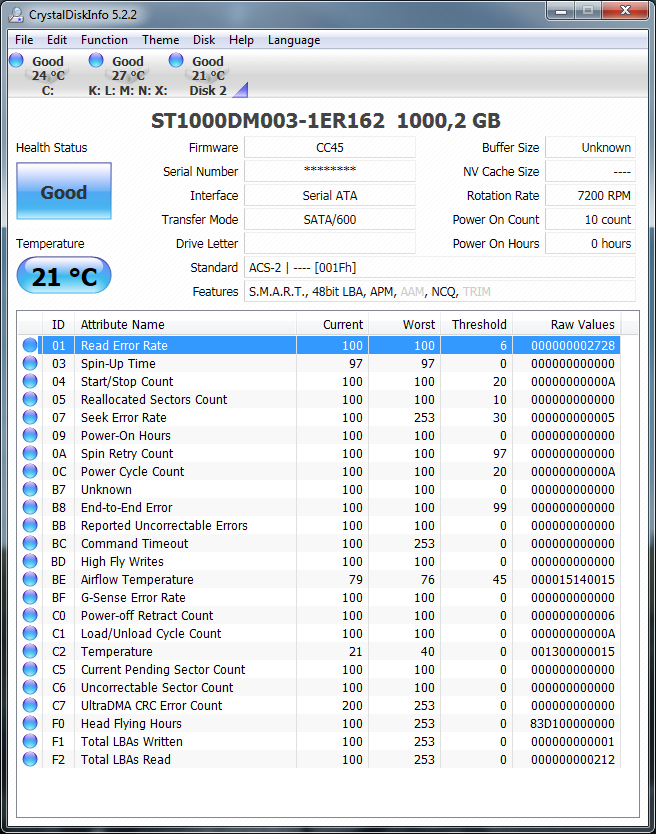Screen dimensions: 656x834
Task: Select the C: disk Good status icon
Action: 16,61
